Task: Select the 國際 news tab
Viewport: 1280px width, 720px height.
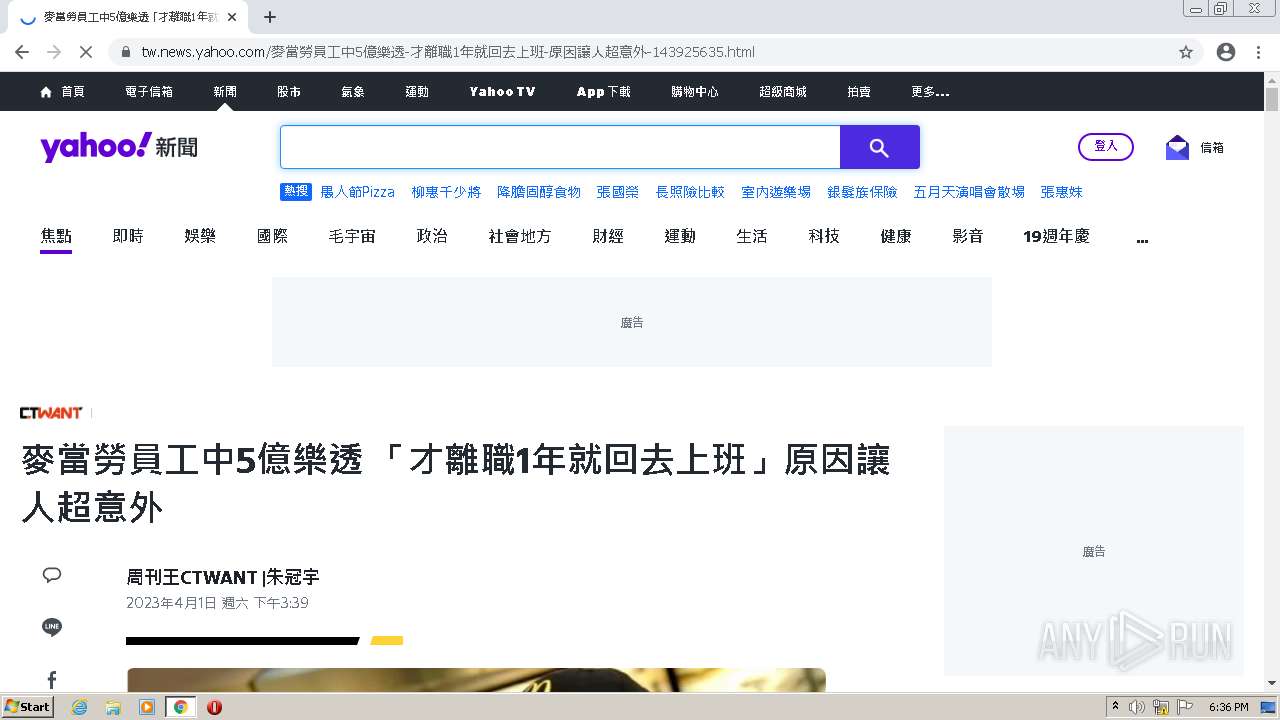Action: 272,237
